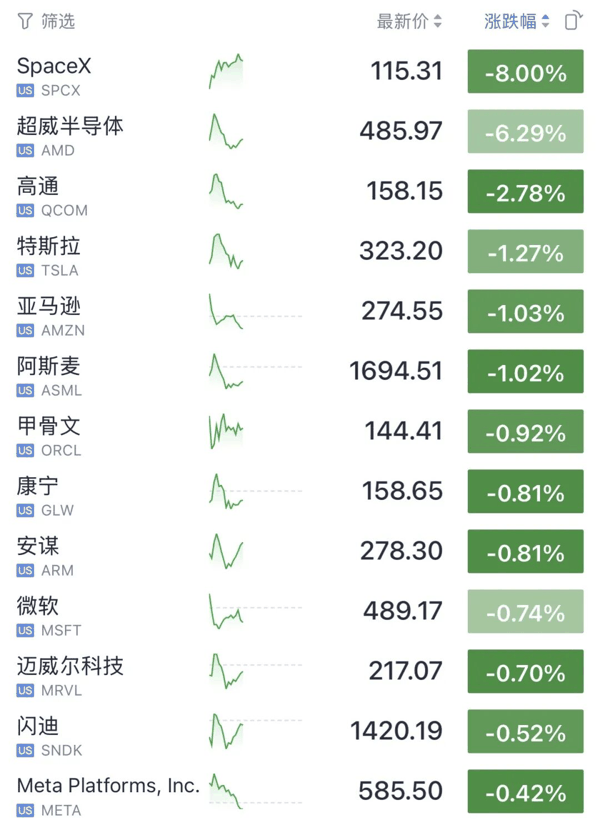Tap 安谋 ARM -0.81% badge
Screen dimensions: 600x825
coord(525,551)
